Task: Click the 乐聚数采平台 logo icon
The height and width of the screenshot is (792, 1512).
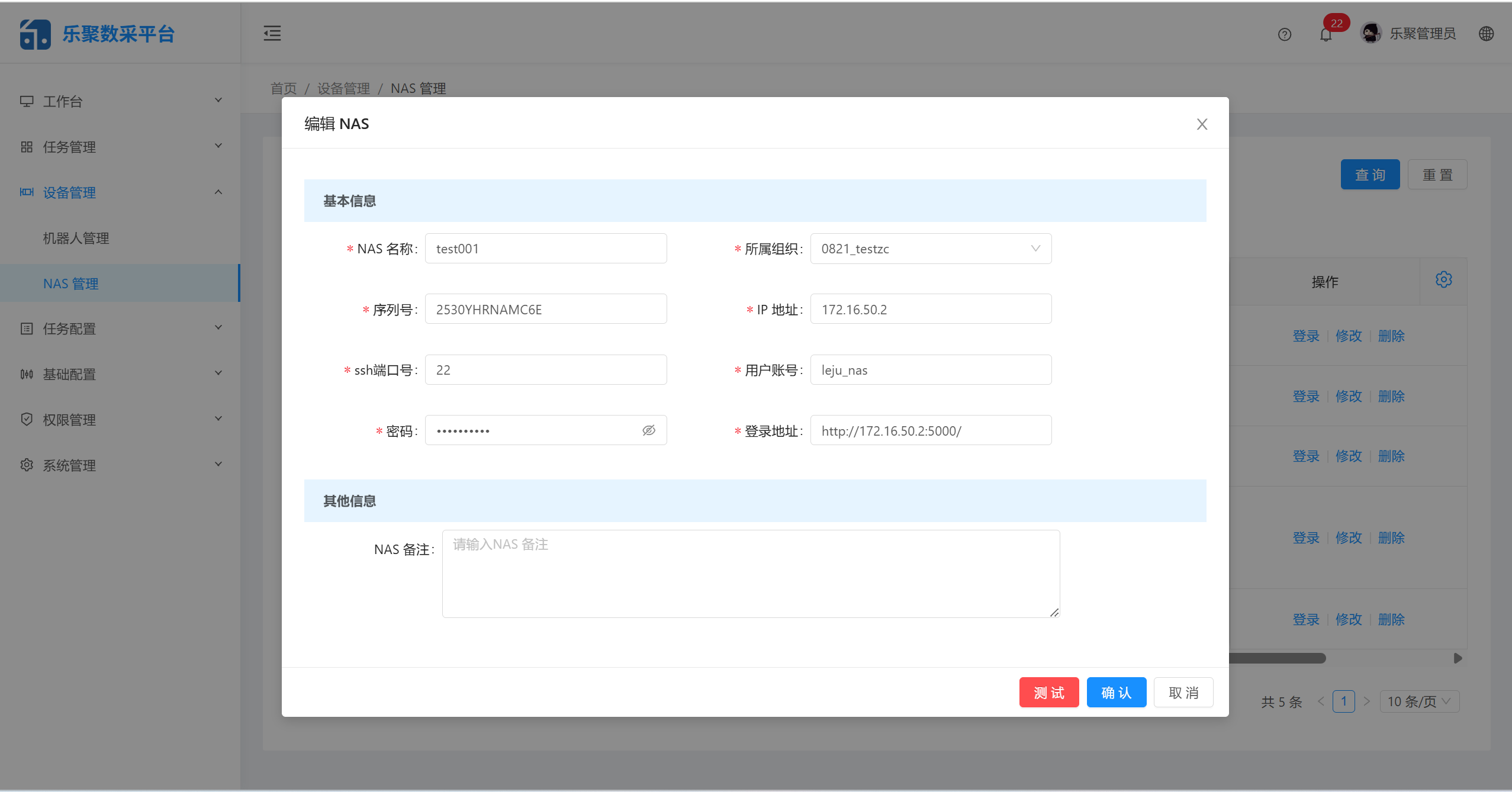Action: [36, 34]
